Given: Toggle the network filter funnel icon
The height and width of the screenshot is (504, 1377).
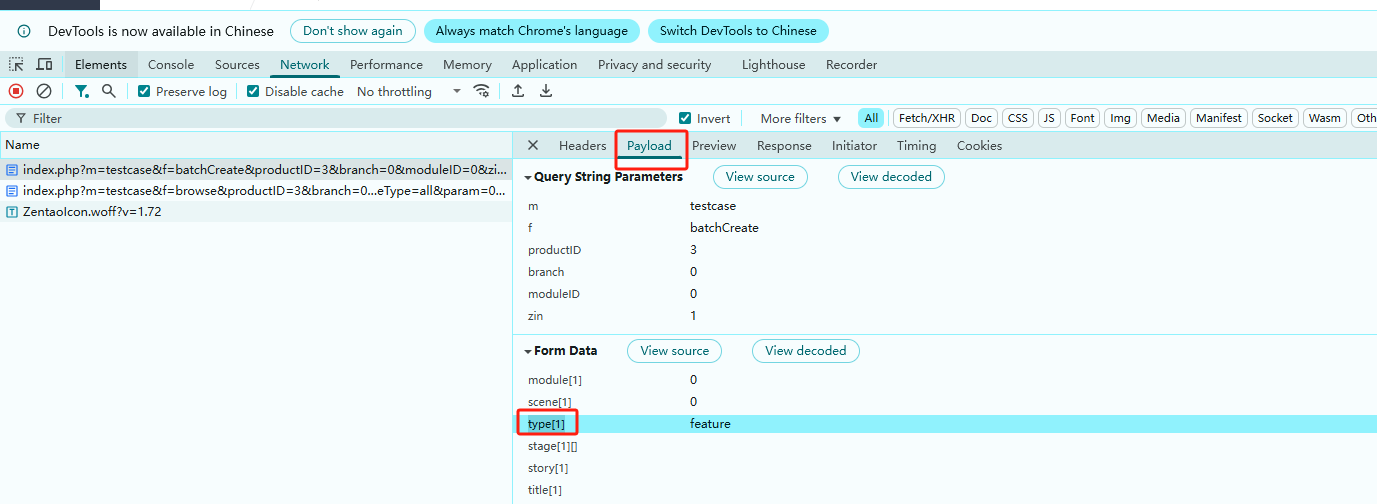Looking at the screenshot, I should point(81,91).
